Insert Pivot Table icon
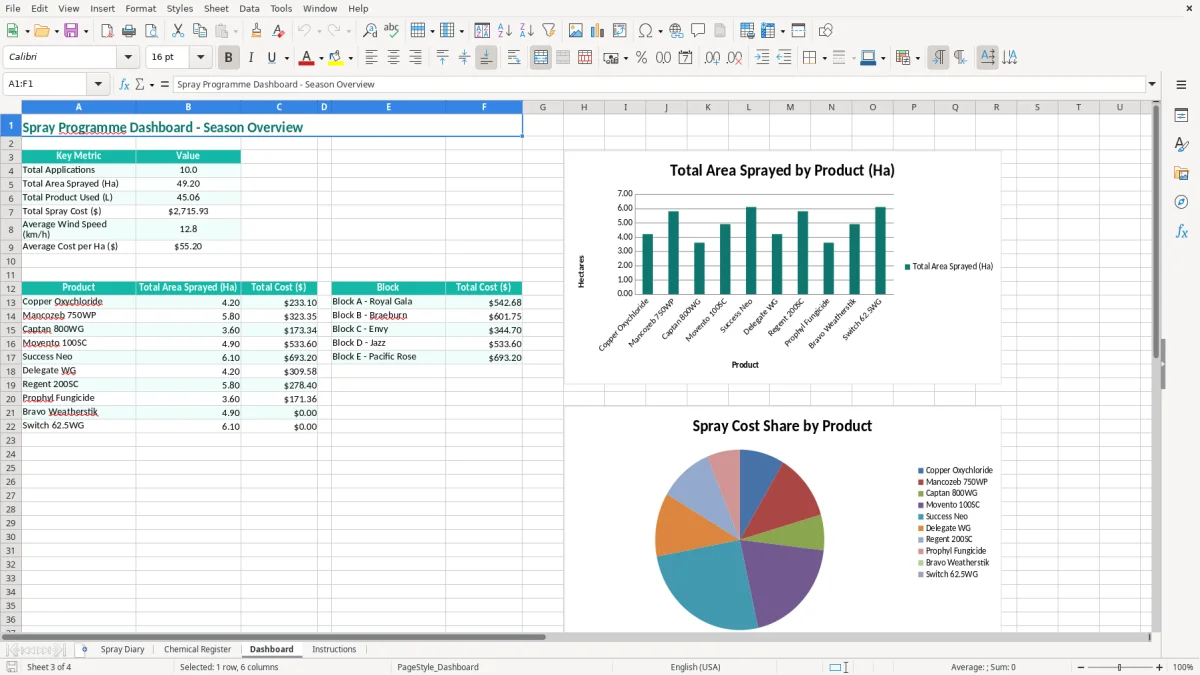This screenshot has height=675, width=1200. tap(620, 31)
